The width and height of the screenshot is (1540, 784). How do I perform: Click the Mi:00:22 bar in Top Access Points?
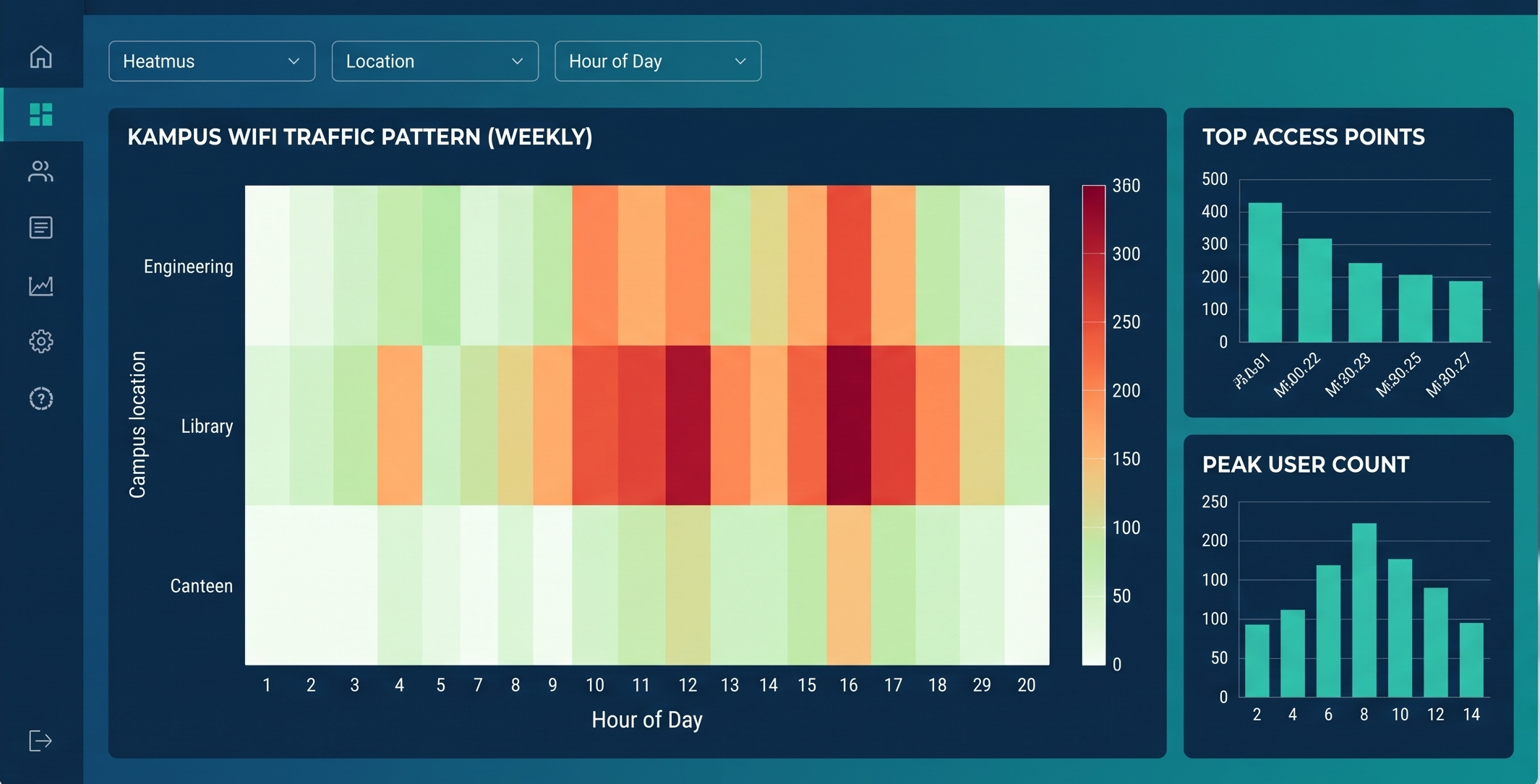point(1315,290)
